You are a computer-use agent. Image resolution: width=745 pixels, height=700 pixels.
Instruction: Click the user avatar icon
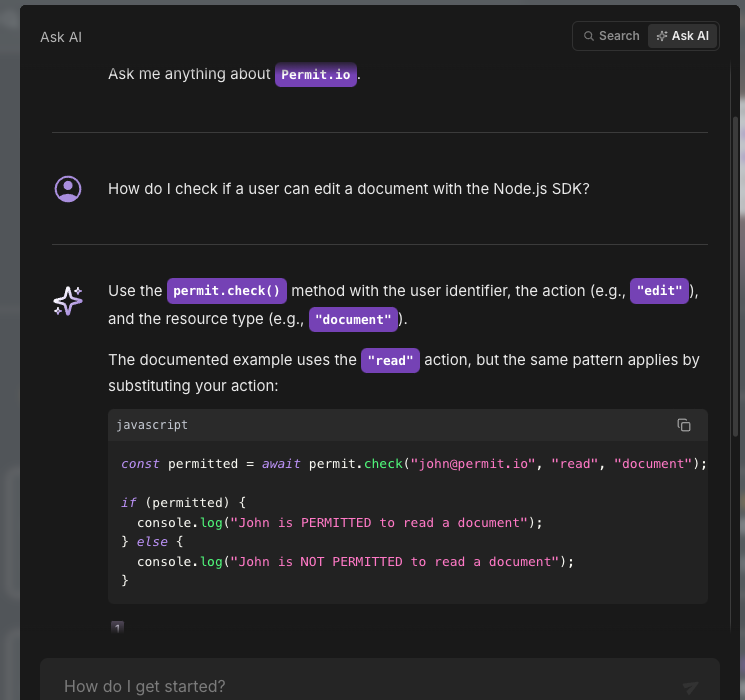[68, 189]
